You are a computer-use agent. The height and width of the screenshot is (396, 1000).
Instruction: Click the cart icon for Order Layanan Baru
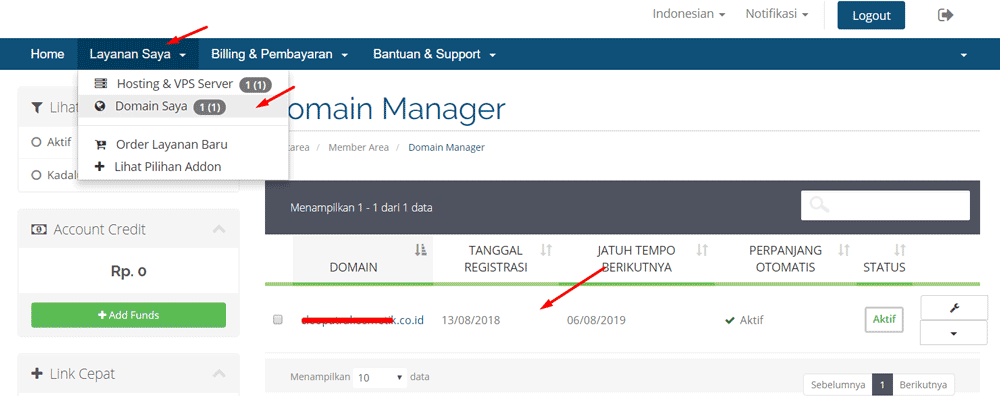pos(100,145)
